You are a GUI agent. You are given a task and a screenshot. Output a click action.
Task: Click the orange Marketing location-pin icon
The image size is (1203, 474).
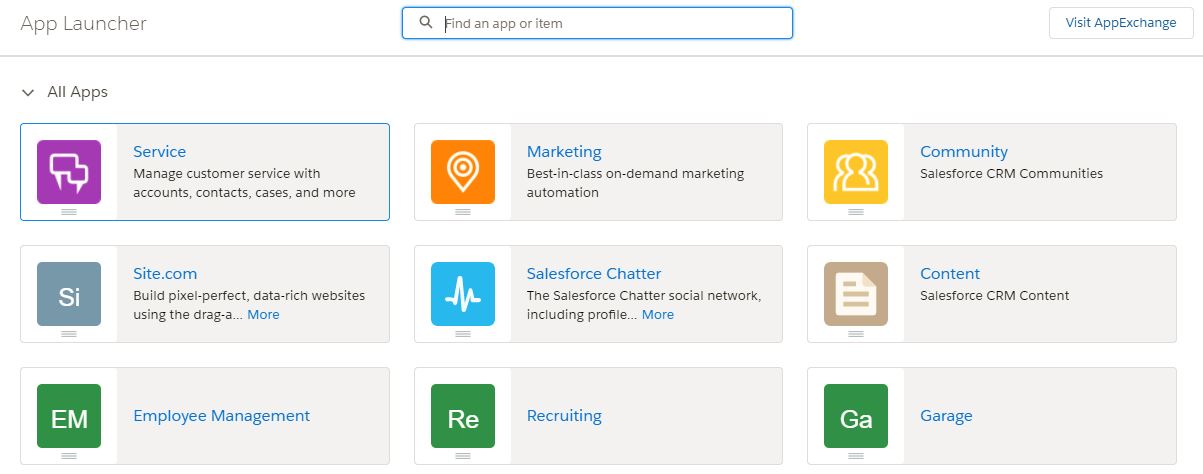(x=462, y=172)
